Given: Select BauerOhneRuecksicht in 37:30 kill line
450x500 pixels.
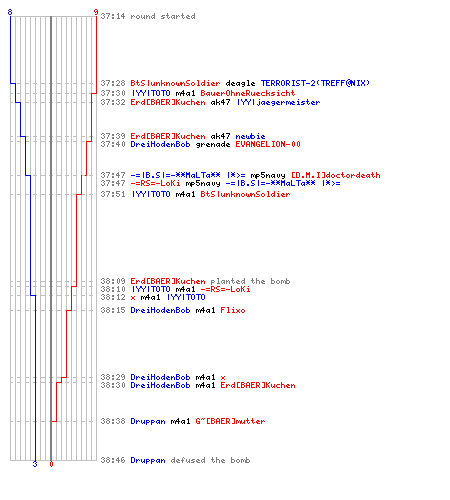Looking at the screenshot, I should pyautogui.click(x=248, y=93).
